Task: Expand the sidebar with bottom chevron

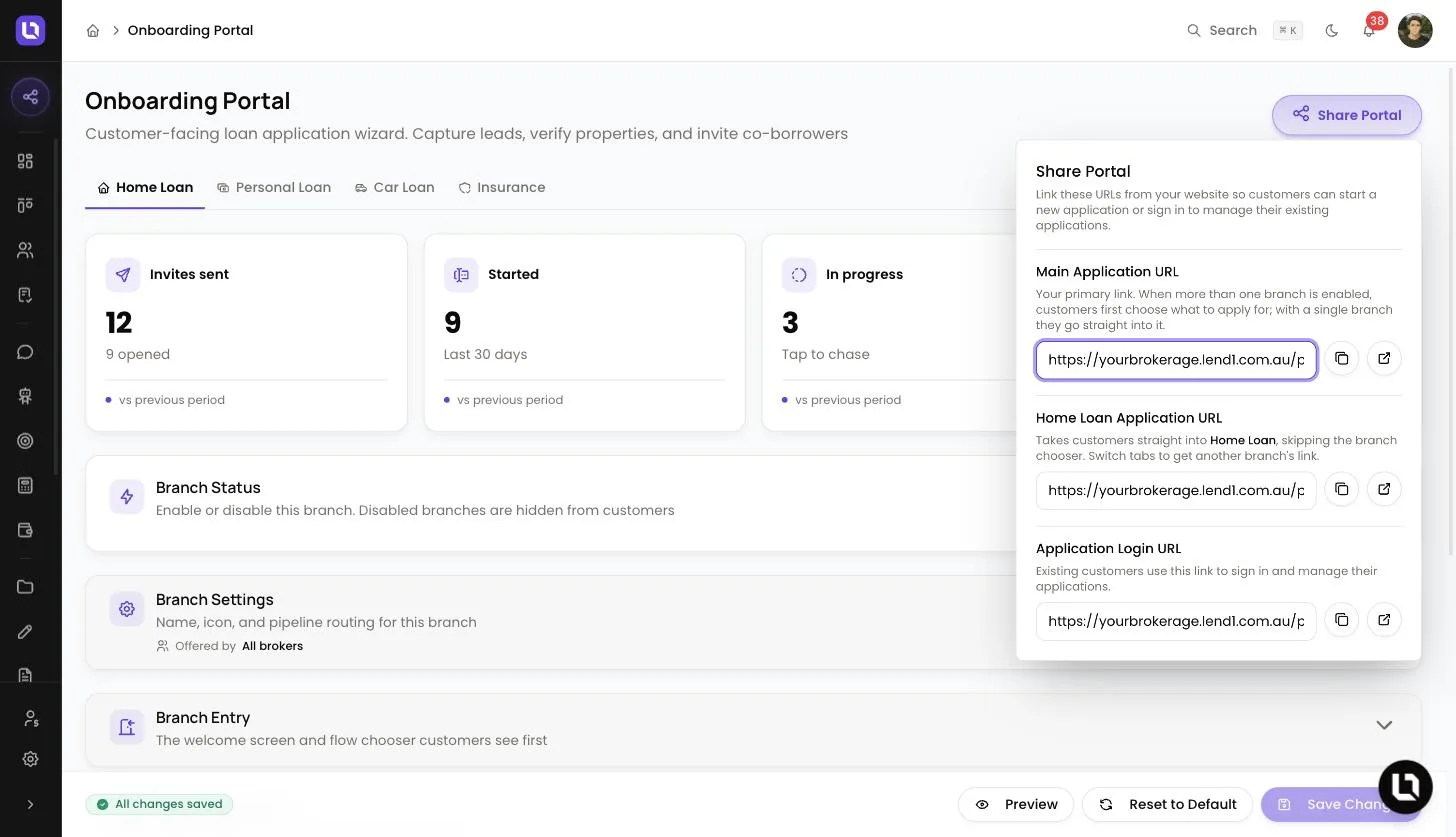Action: pyautogui.click(x=30, y=804)
